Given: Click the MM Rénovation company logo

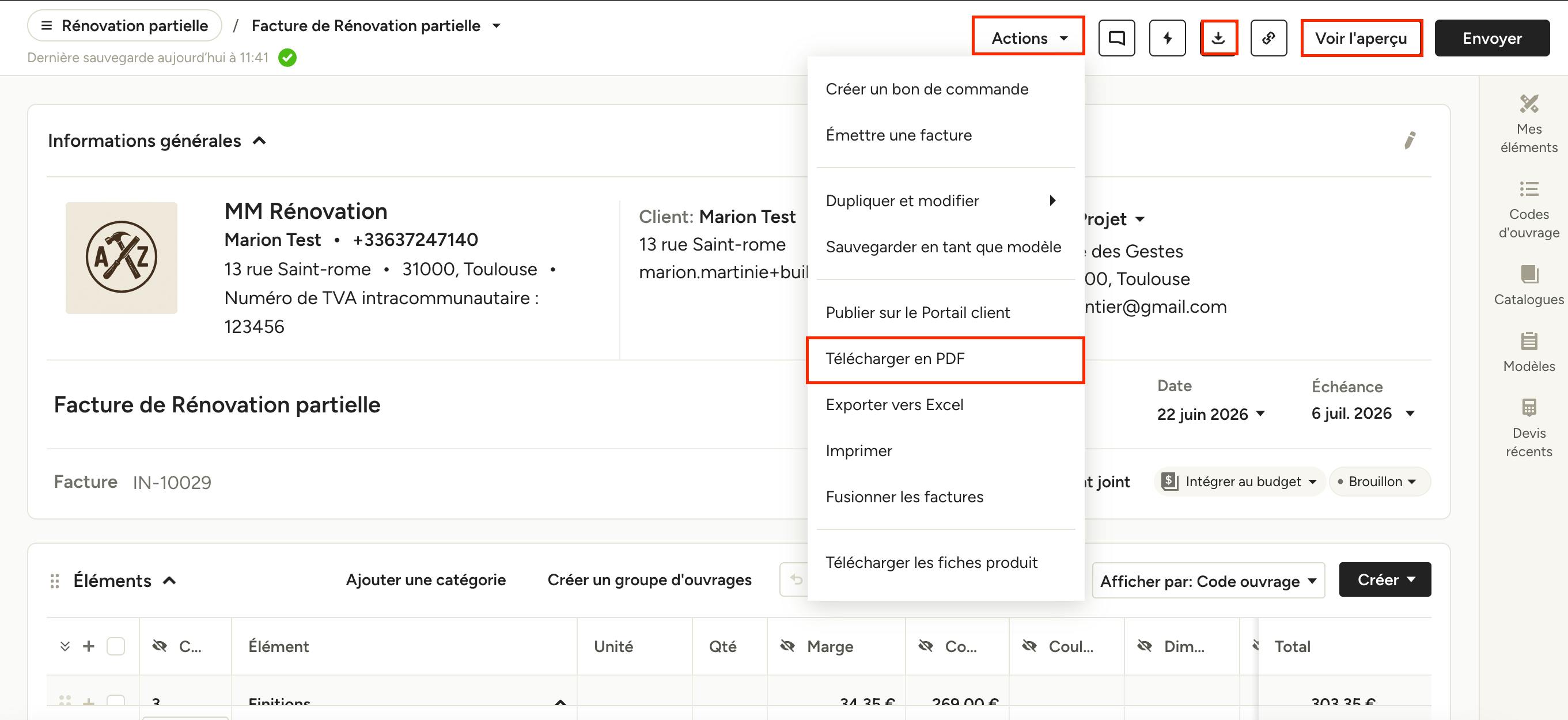Looking at the screenshot, I should pos(121,258).
